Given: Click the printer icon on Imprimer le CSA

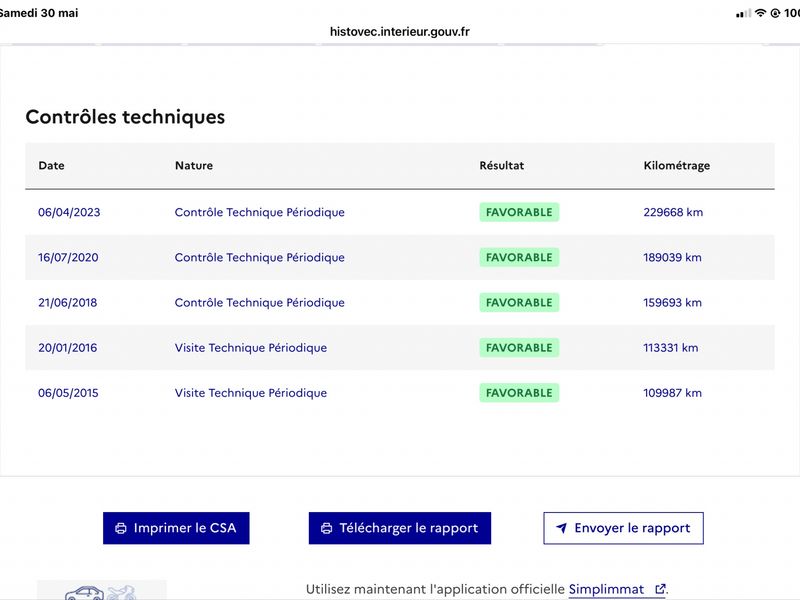Looking at the screenshot, I should coord(121,528).
